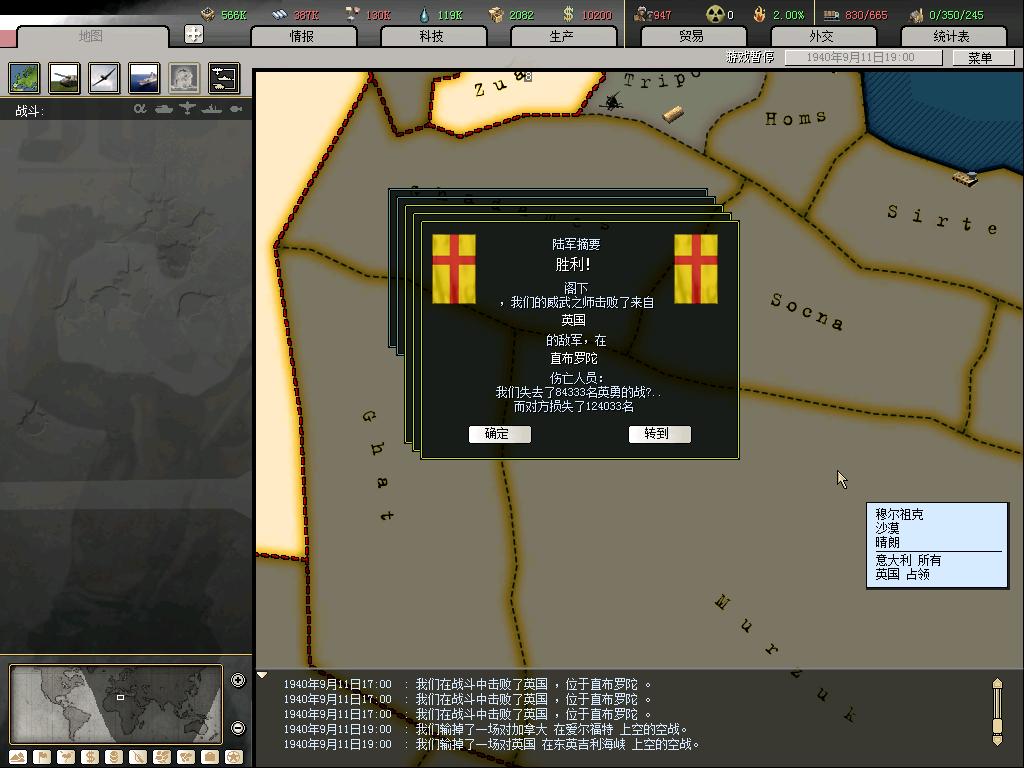Click the dissent flame icon 2.00%
This screenshot has height=768, width=1024.
pyautogui.click(x=760, y=14)
